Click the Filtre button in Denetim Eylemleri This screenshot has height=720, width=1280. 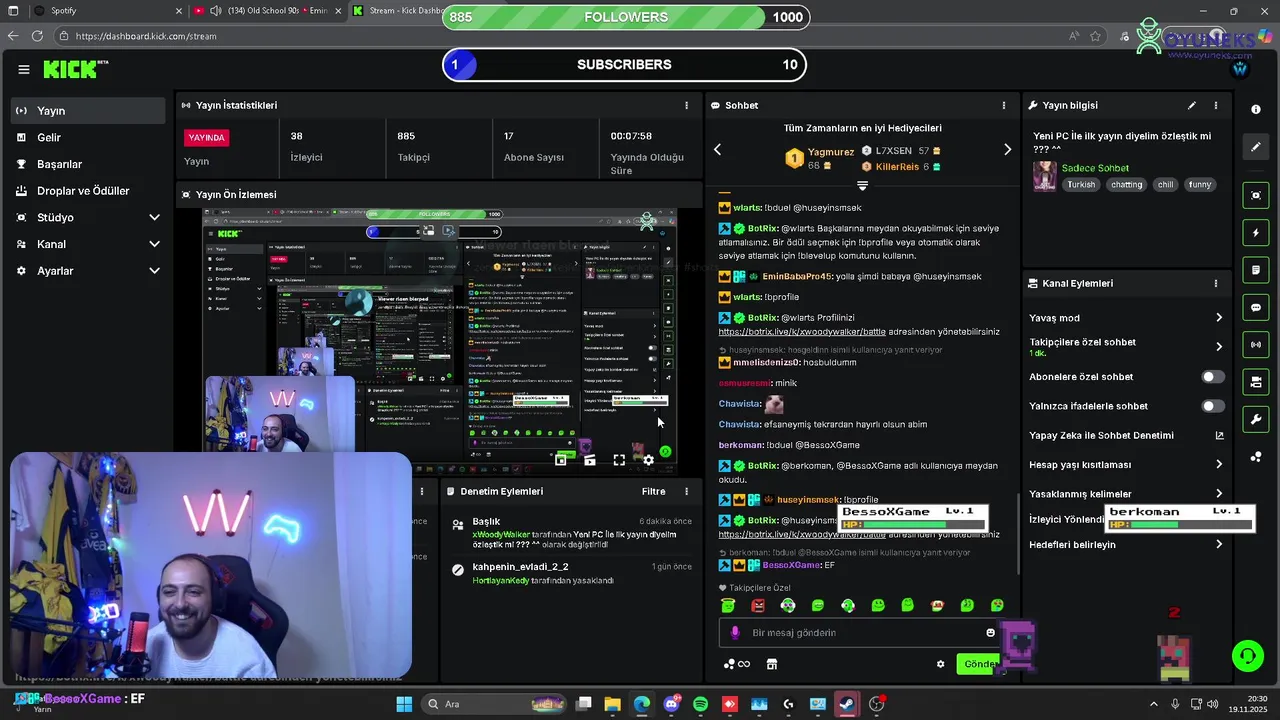[x=653, y=491]
